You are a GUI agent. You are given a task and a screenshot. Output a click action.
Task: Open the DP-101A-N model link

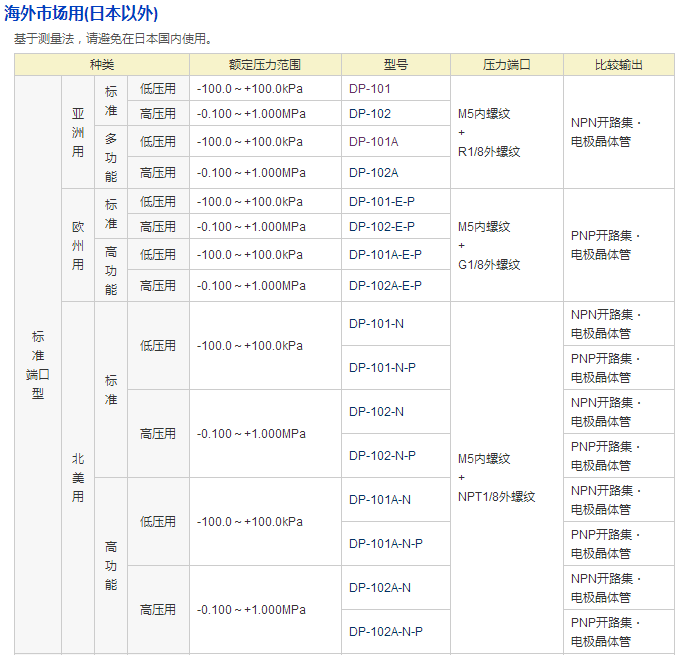[380, 500]
